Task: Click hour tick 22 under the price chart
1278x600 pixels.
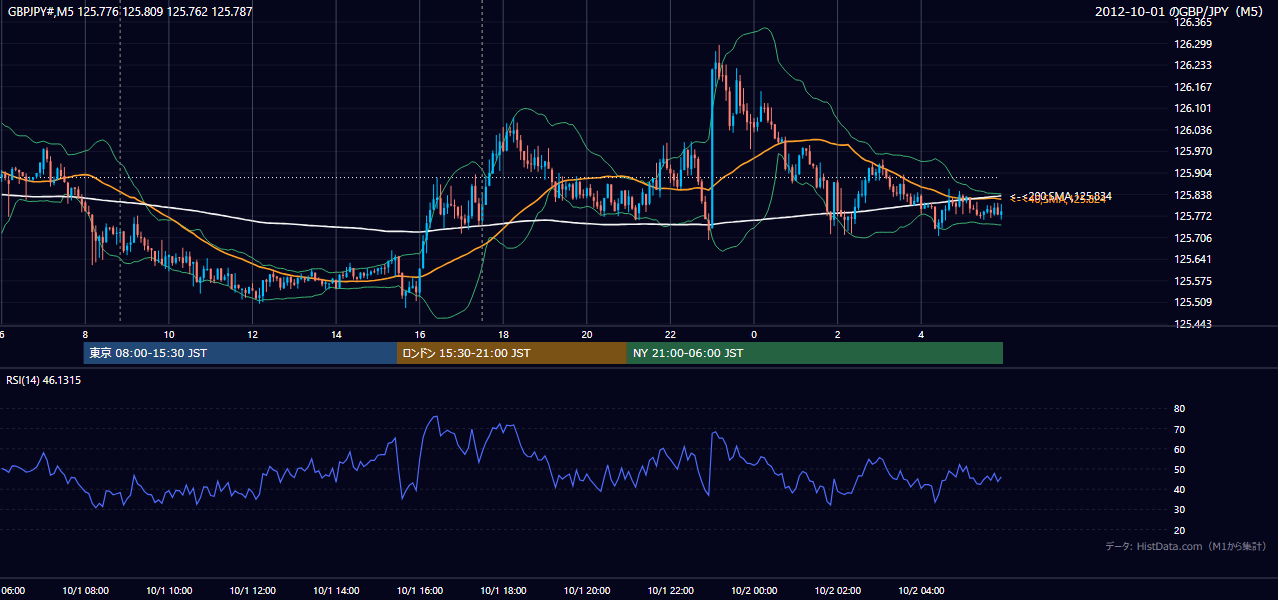Action: (670, 335)
